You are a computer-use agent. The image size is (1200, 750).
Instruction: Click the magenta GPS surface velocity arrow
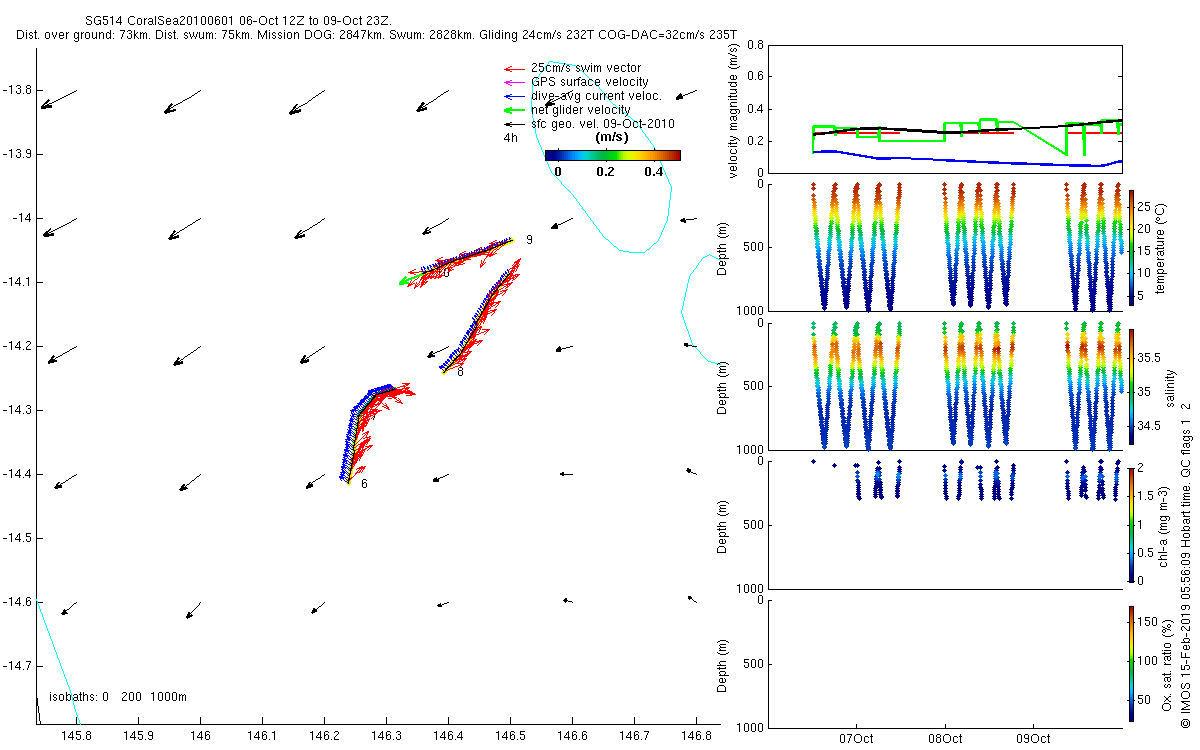[x=514, y=82]
